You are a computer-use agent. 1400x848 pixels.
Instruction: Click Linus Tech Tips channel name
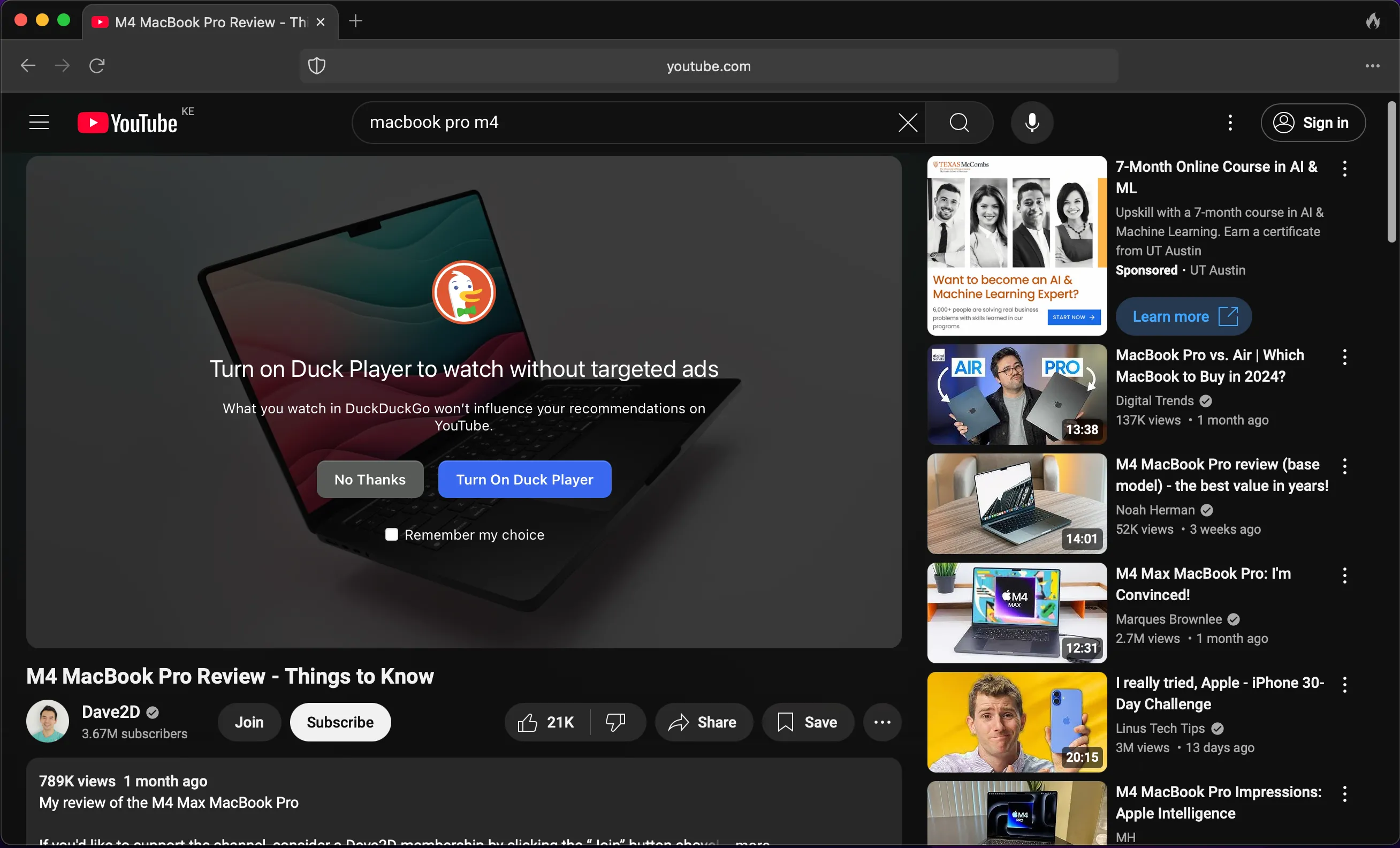pos(1160,728)
